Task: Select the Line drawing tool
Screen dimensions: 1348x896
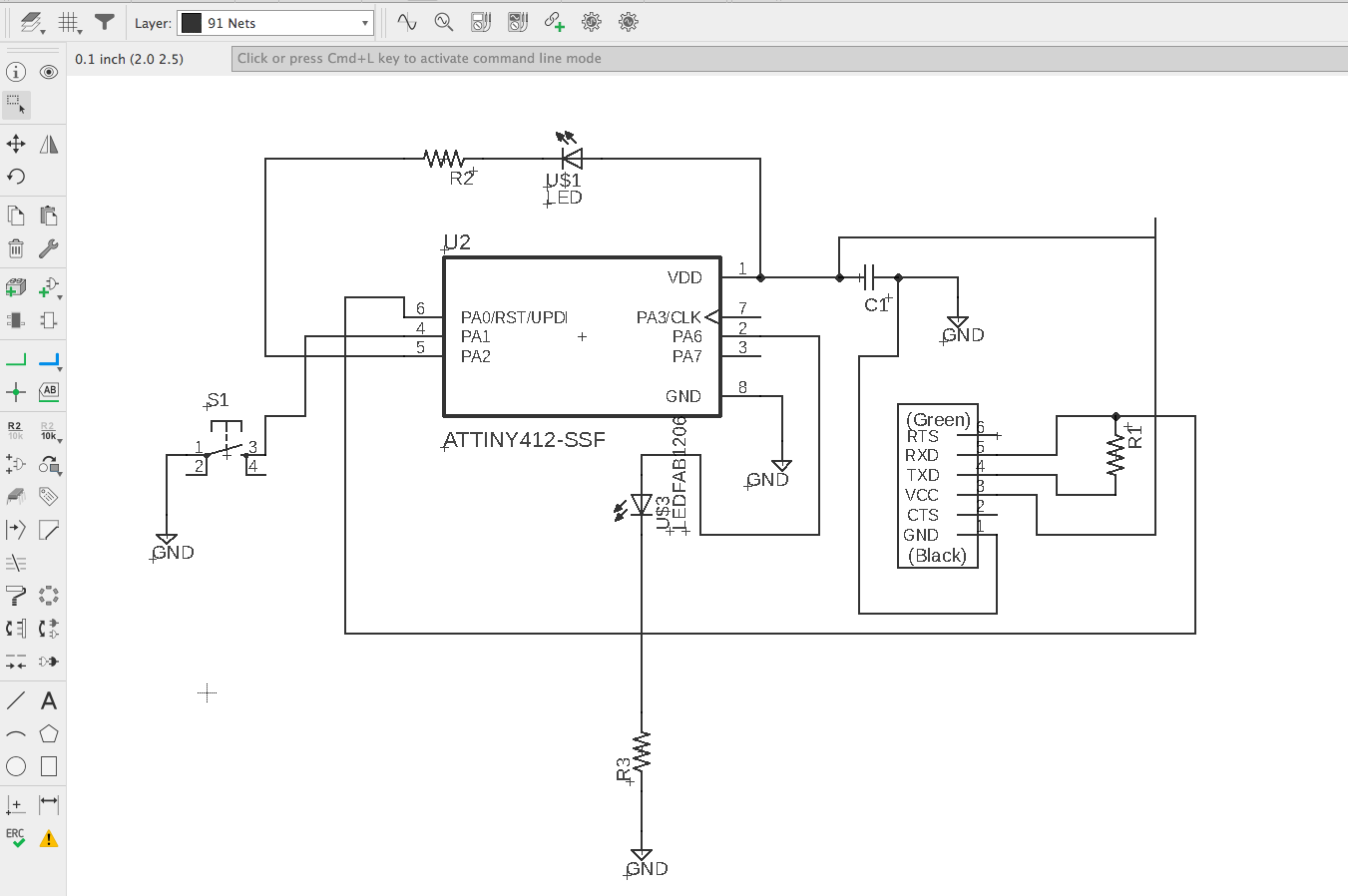Action: pyautogui.click(x=16, y=700)
